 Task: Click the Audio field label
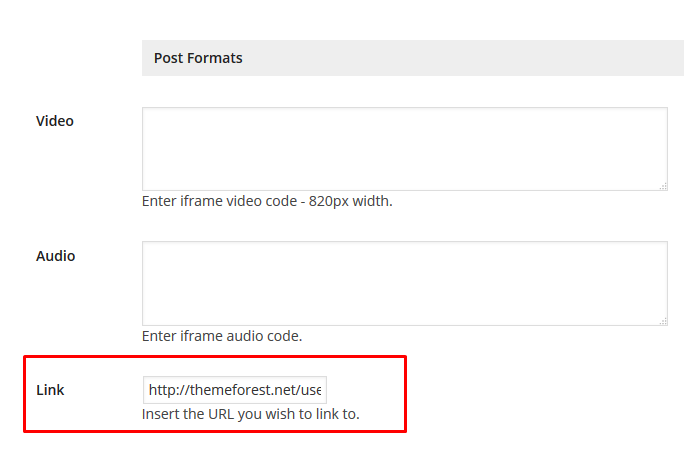[55, 256]
